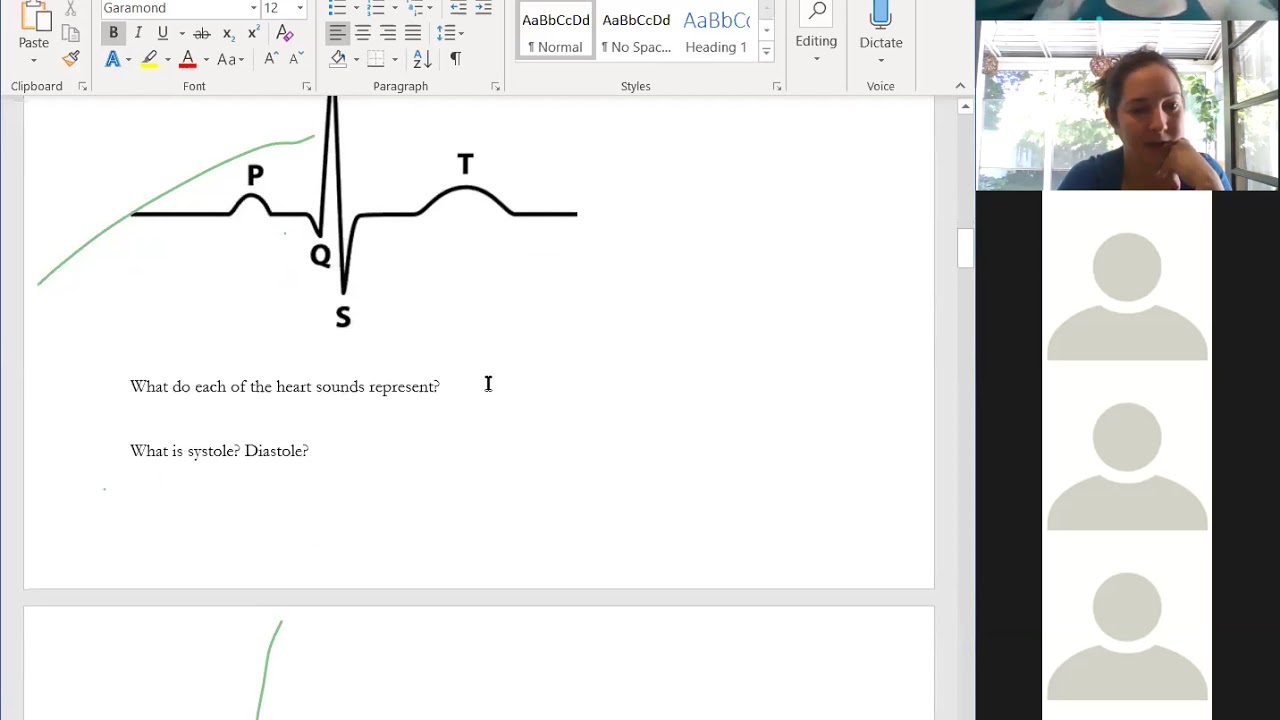The image size is (1280, 720).
Task: Click the Paste clipboard icon
Action: [x=34, y=16]
